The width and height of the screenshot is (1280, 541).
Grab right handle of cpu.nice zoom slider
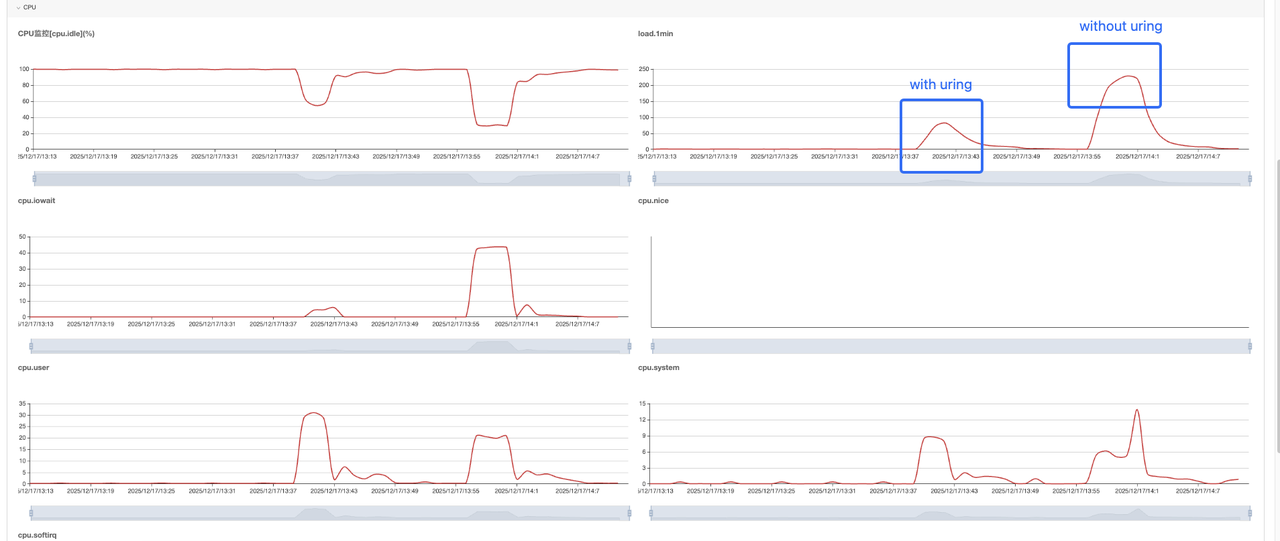(1250, 345)
